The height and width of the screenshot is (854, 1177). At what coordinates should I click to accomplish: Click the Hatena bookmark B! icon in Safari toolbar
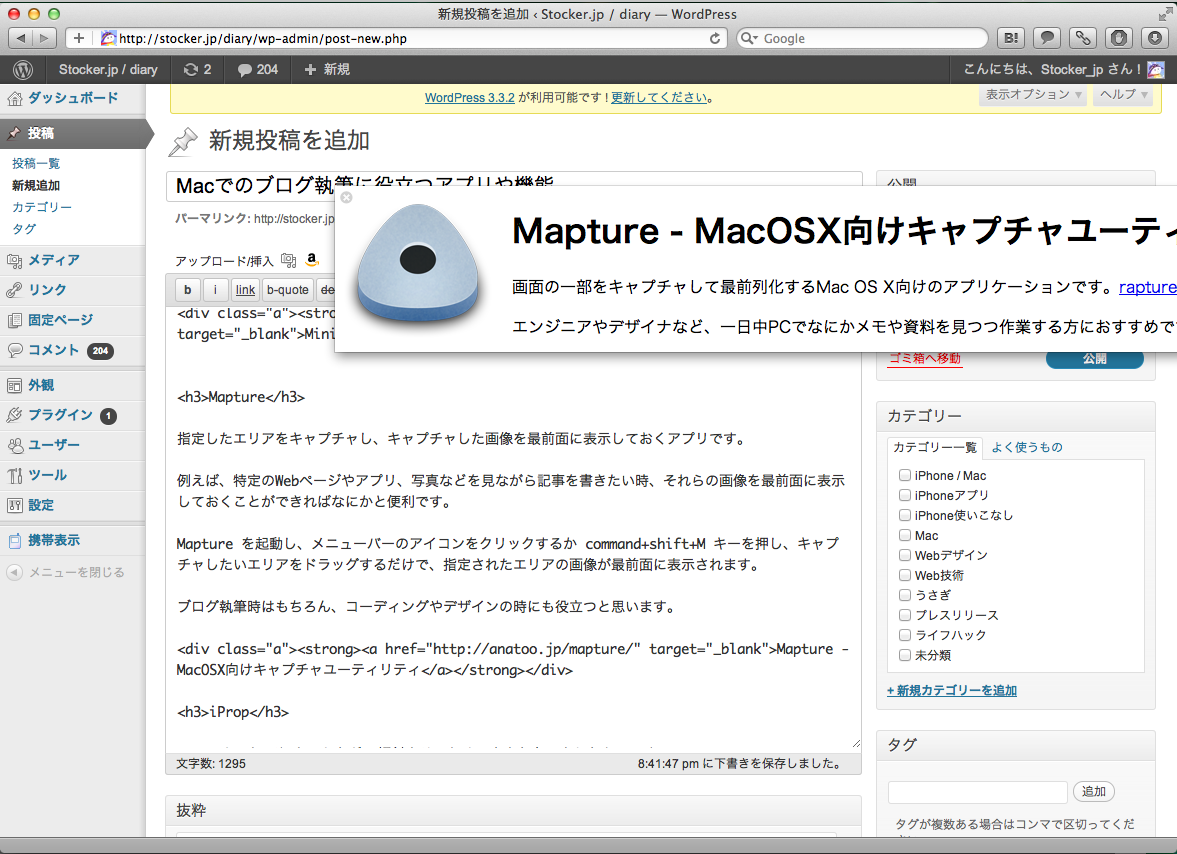coord(1010,37)
